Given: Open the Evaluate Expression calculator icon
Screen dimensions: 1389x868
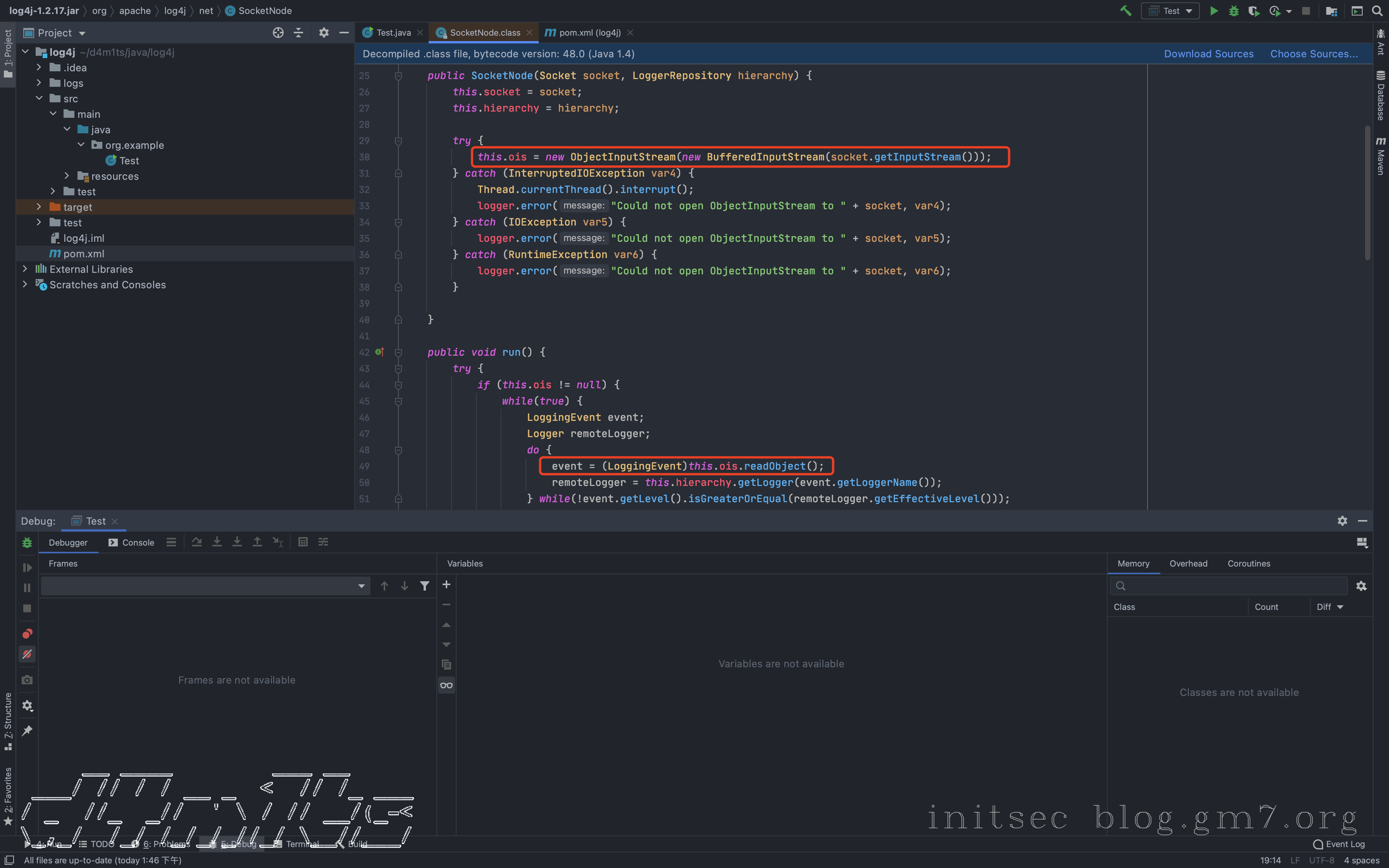Looking at the screenshot, I should (303, 542).
